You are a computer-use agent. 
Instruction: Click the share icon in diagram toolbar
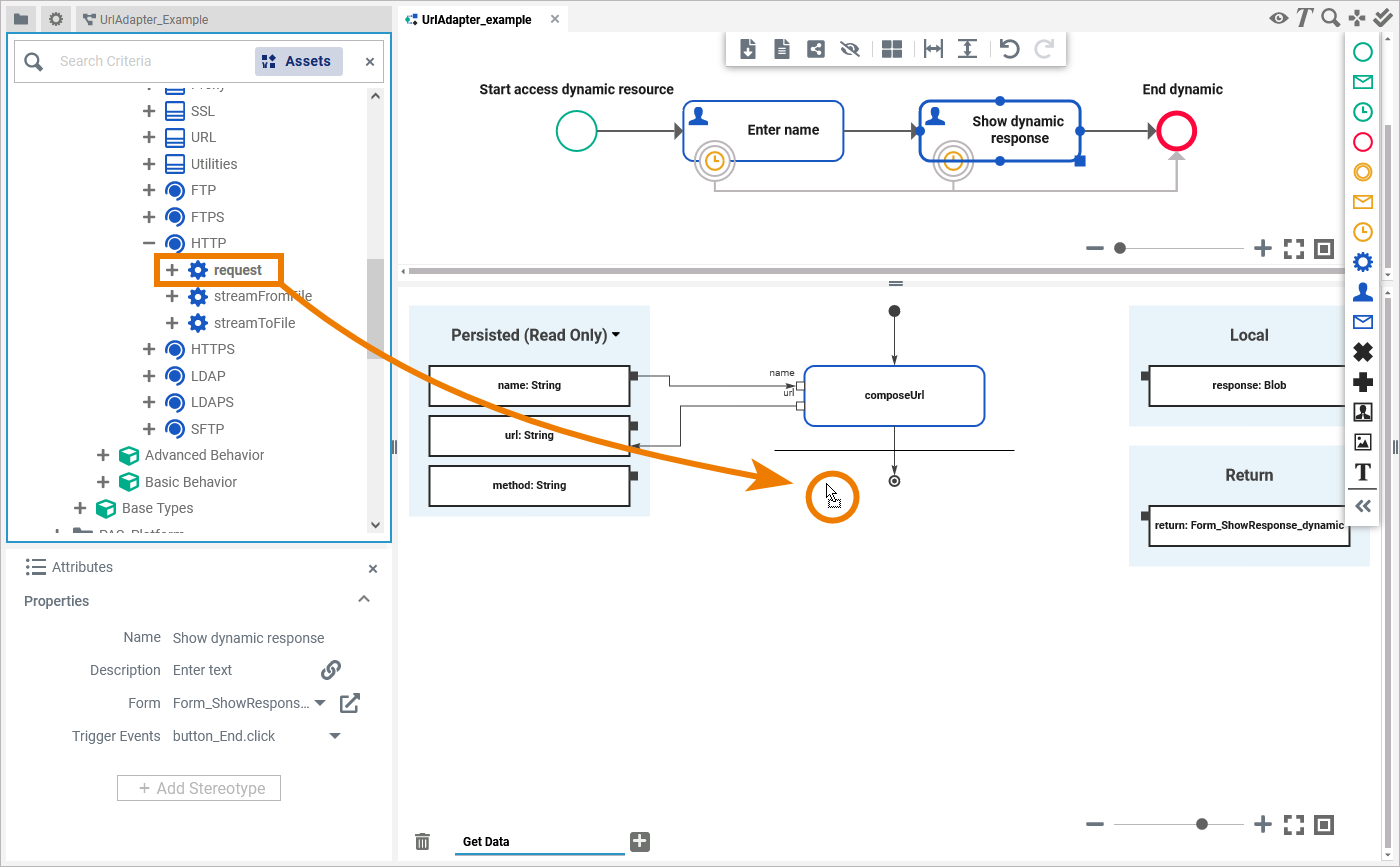click(816, 49)
